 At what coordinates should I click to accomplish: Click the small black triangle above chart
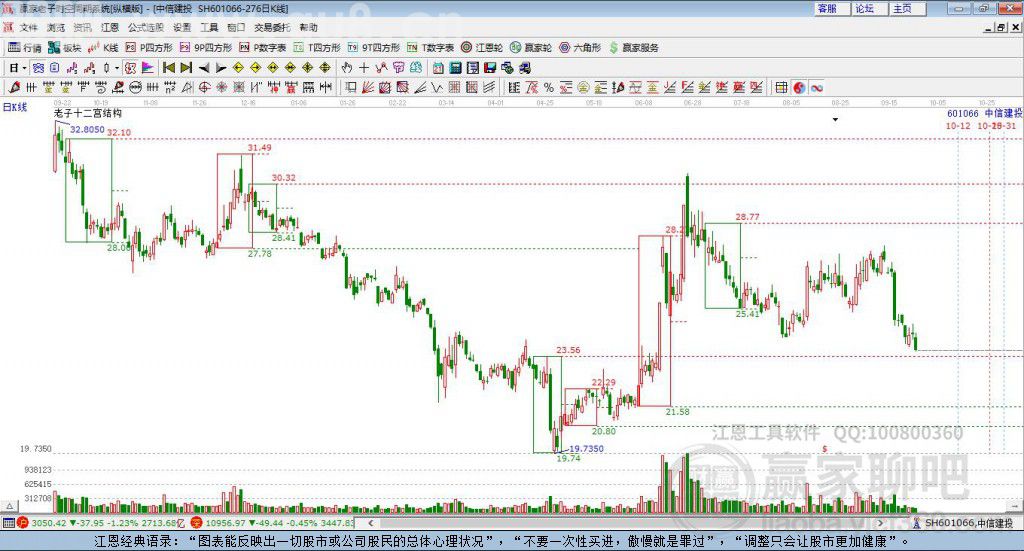tap(835, 119)
